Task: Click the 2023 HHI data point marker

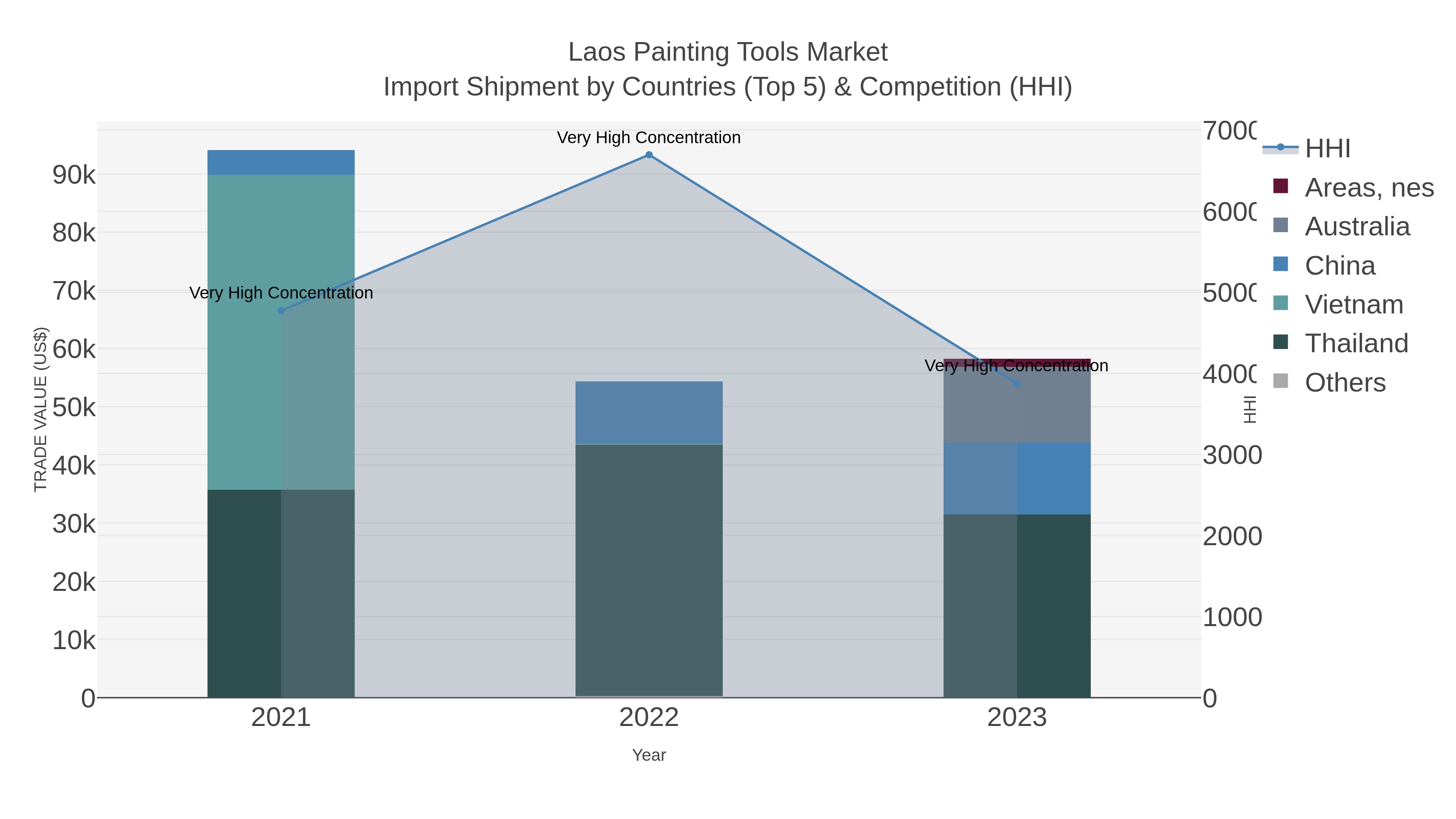Action: pos(1018,384)
